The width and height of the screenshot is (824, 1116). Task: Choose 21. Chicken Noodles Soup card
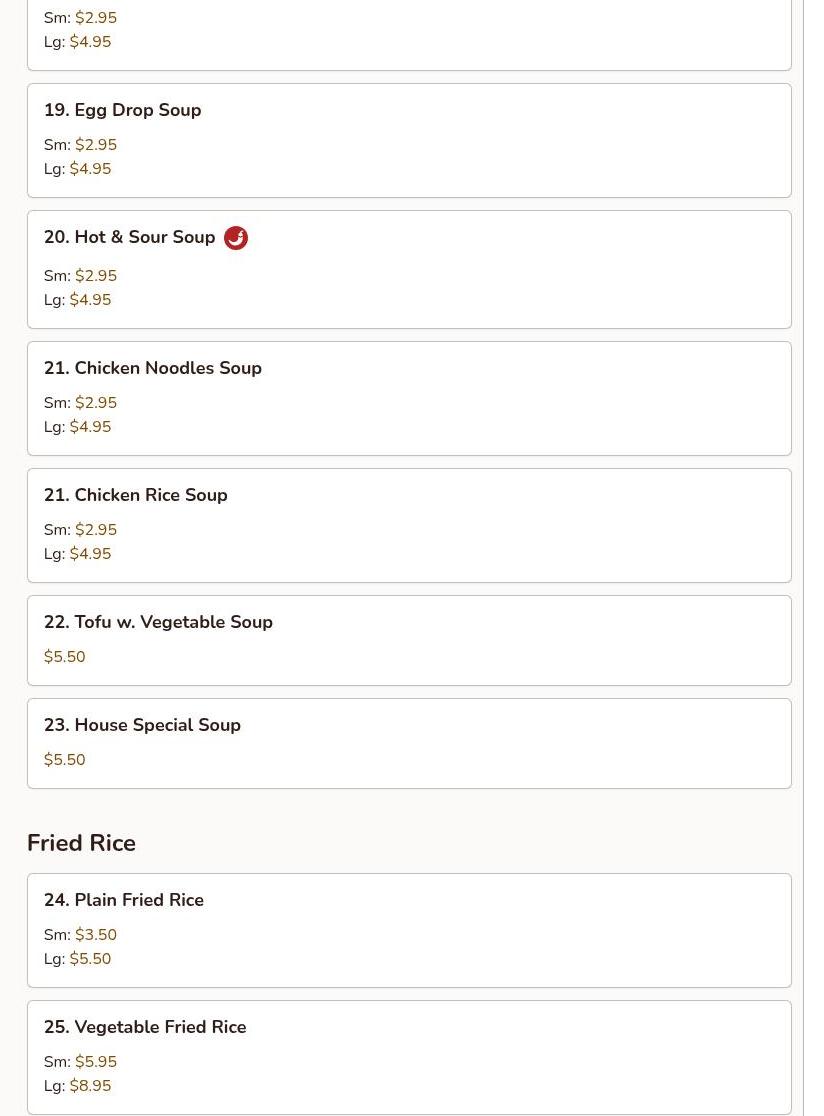pos(409,399)
